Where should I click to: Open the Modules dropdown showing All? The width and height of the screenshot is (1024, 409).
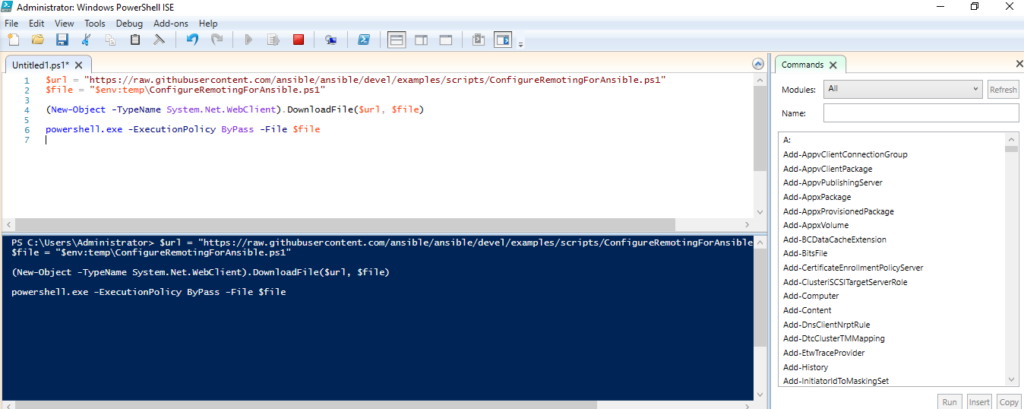point(902,89)
